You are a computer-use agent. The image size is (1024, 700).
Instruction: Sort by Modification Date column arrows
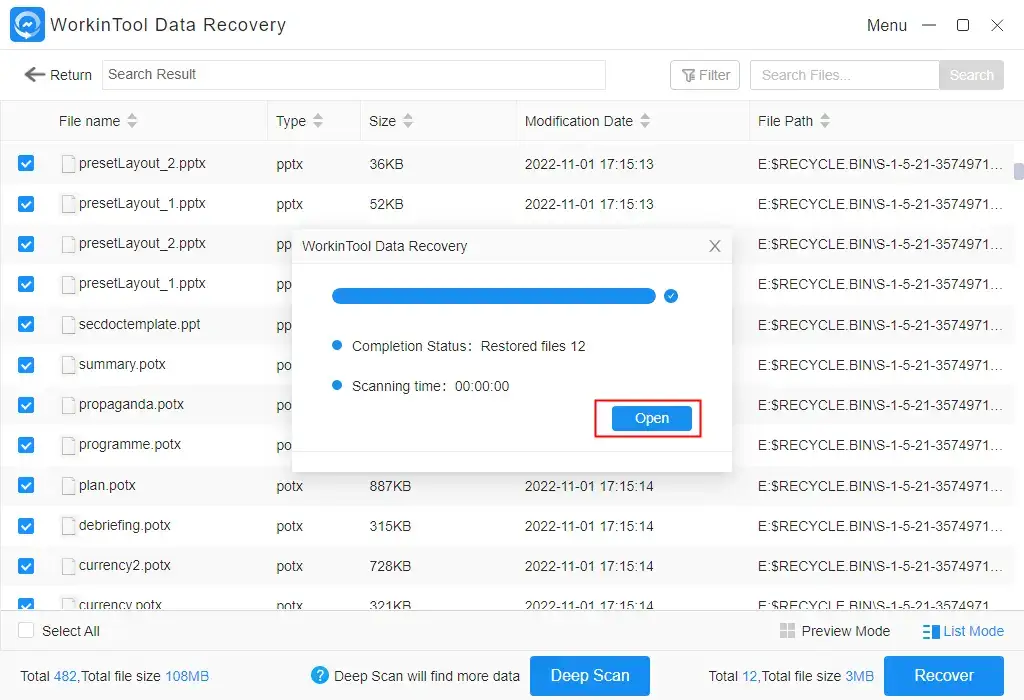pyautogui.click(x=645, y=121)
